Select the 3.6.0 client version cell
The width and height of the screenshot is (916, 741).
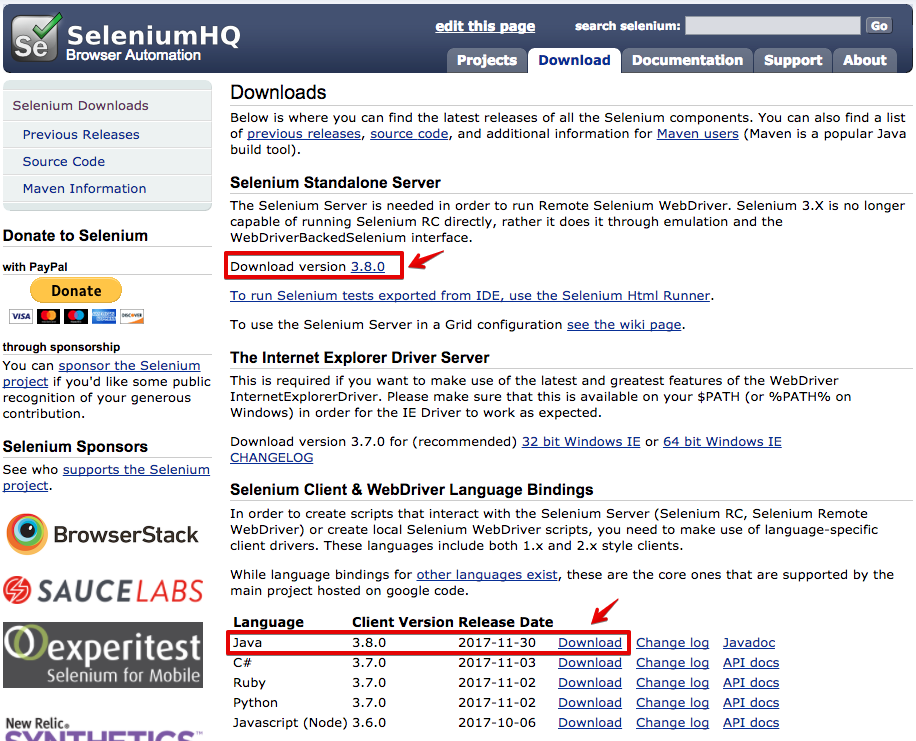[369, 723]
